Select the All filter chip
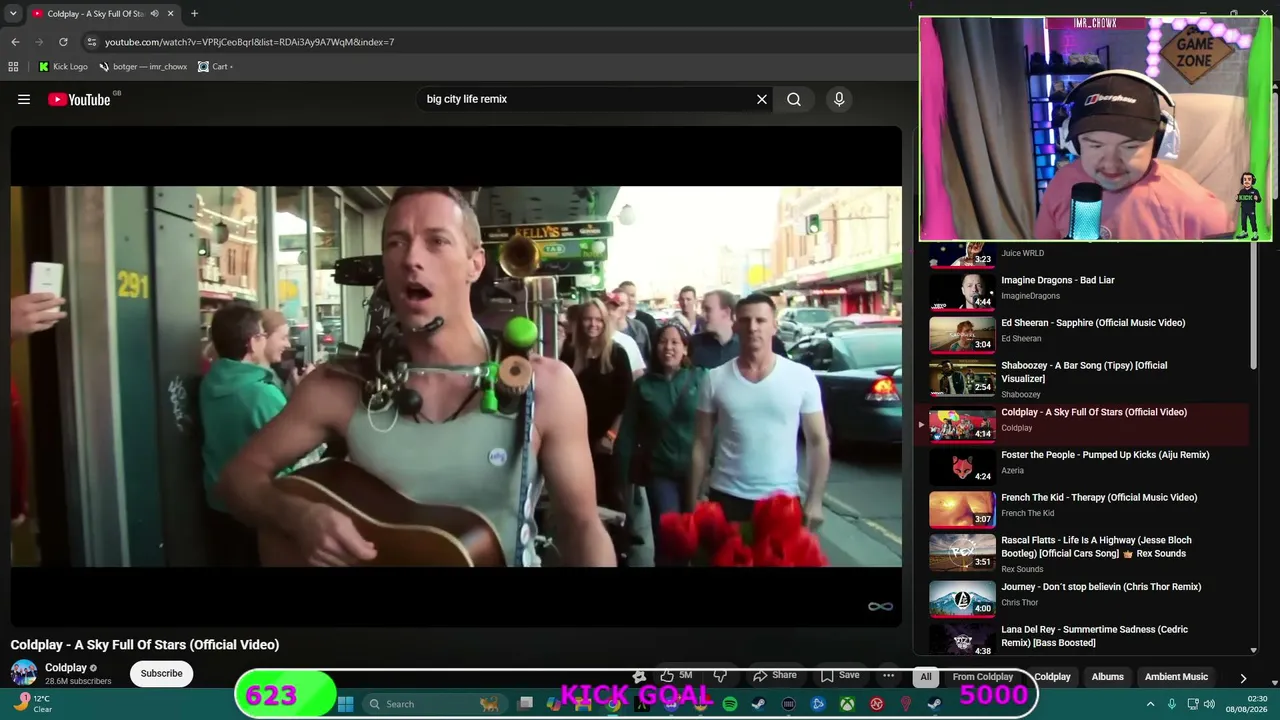The width and height of the screenshot is (1280, 720). point(926,677)
